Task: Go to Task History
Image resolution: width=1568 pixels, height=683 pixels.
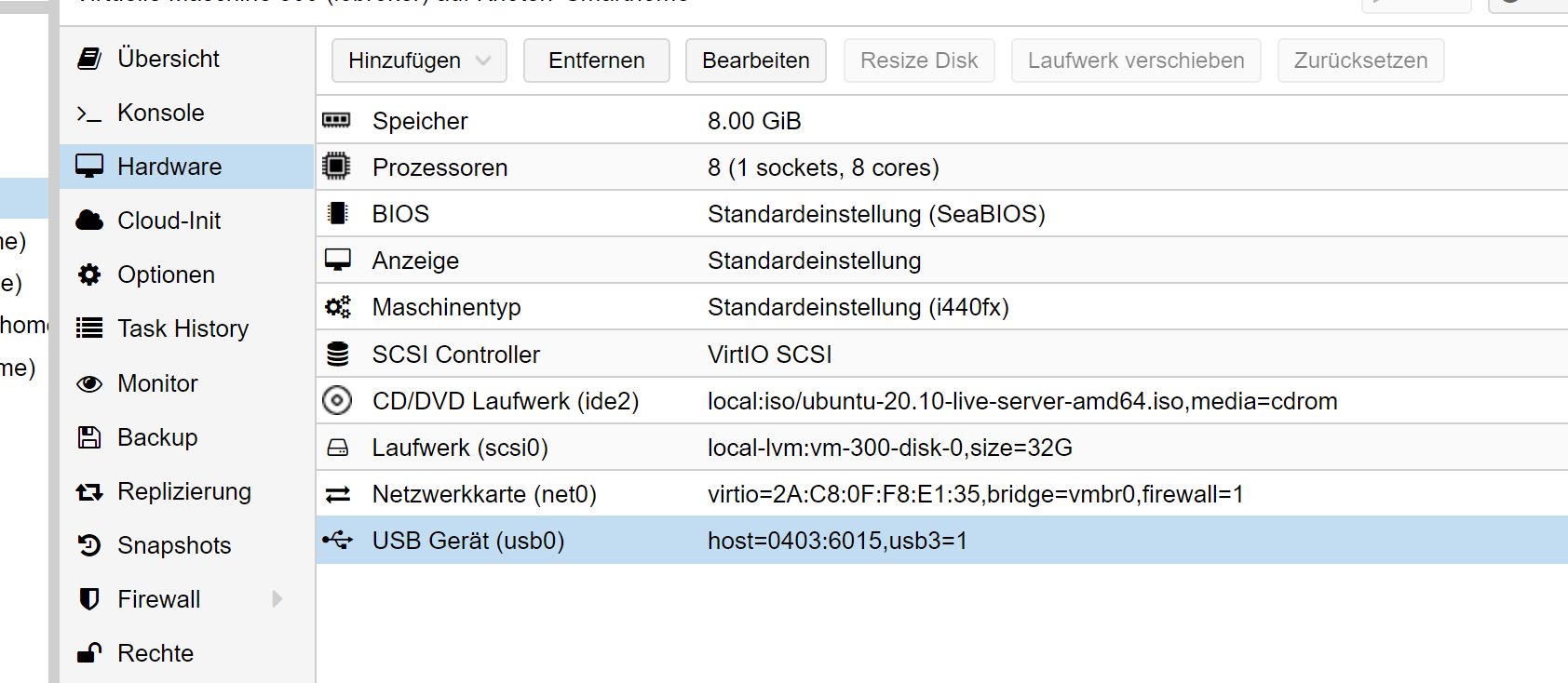Action: [x=182, y=328]
